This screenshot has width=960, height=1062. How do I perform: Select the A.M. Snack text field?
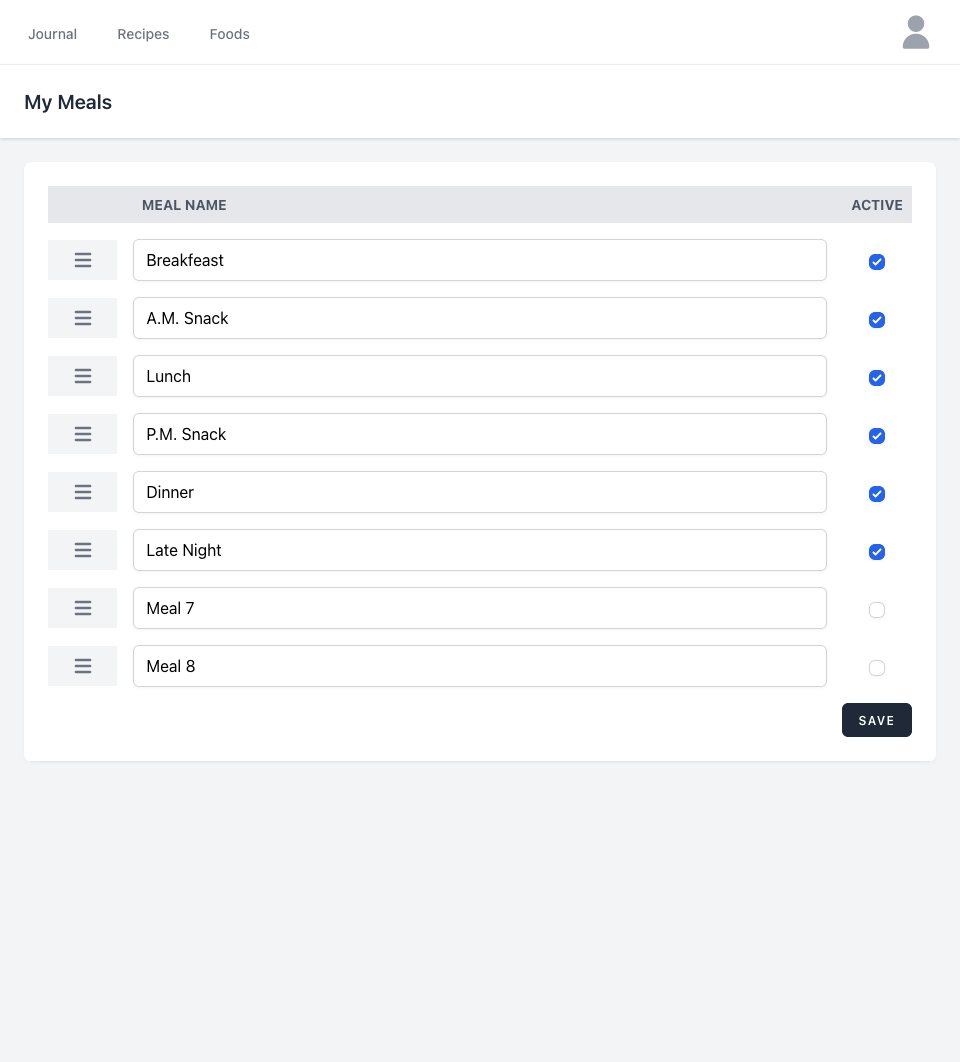479,318
